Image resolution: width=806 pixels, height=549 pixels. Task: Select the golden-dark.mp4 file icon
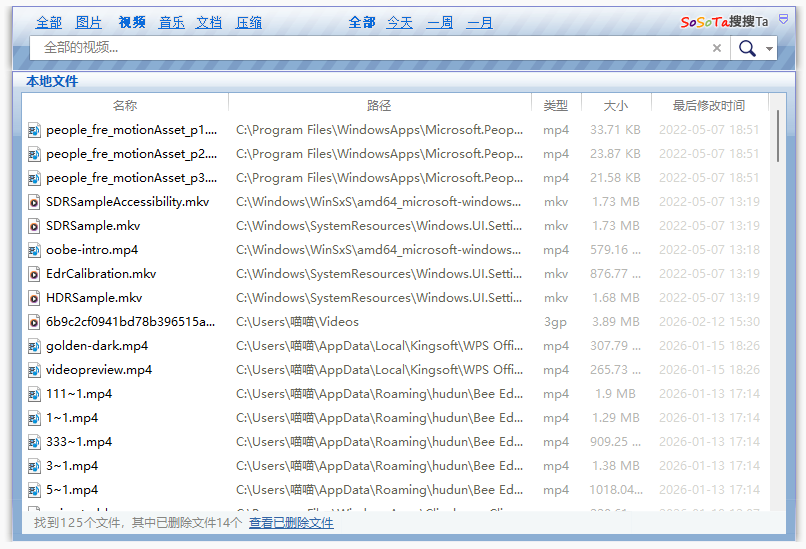pos(33,346)
